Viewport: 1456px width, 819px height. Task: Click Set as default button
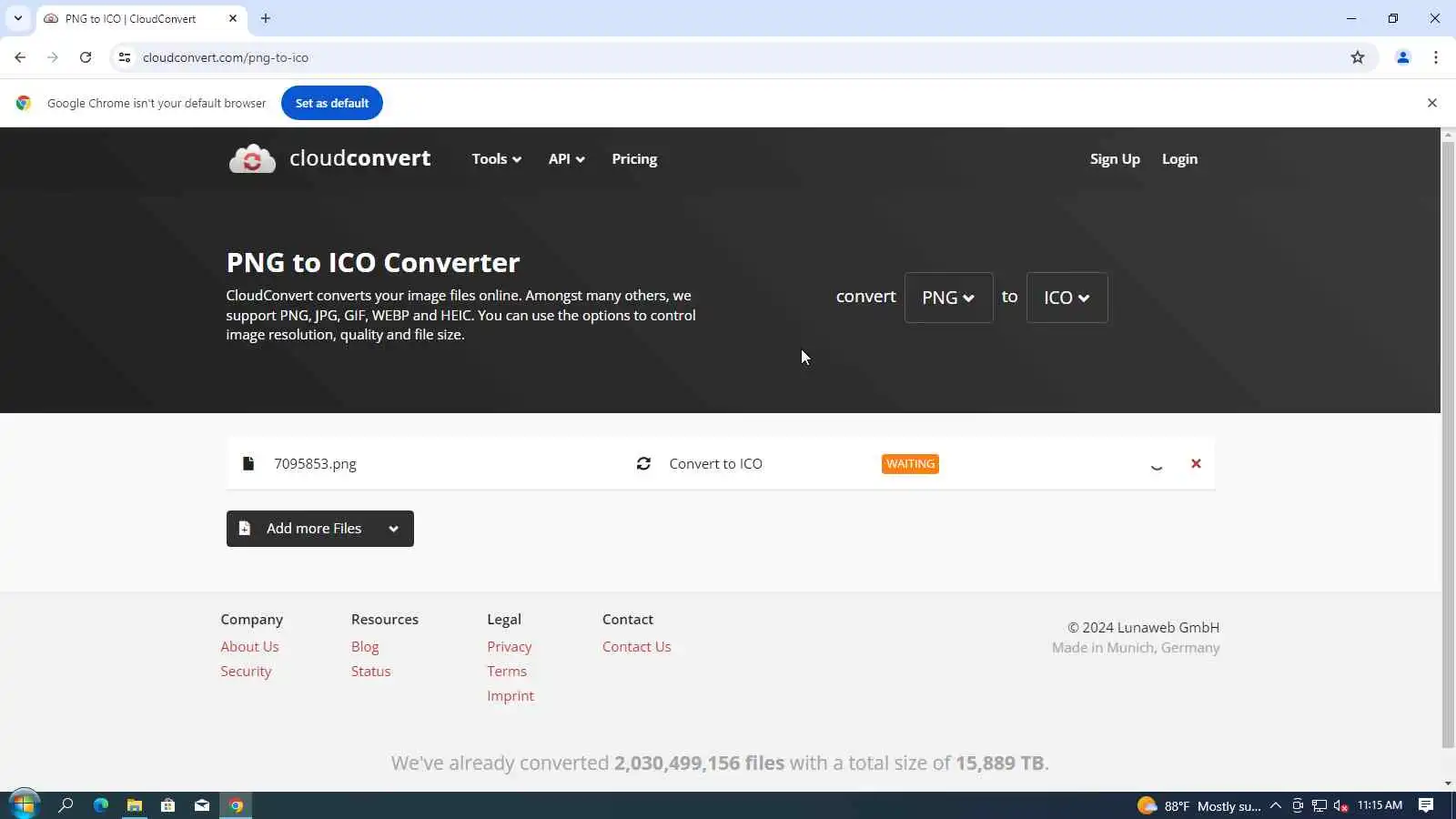tap(332, 103)
